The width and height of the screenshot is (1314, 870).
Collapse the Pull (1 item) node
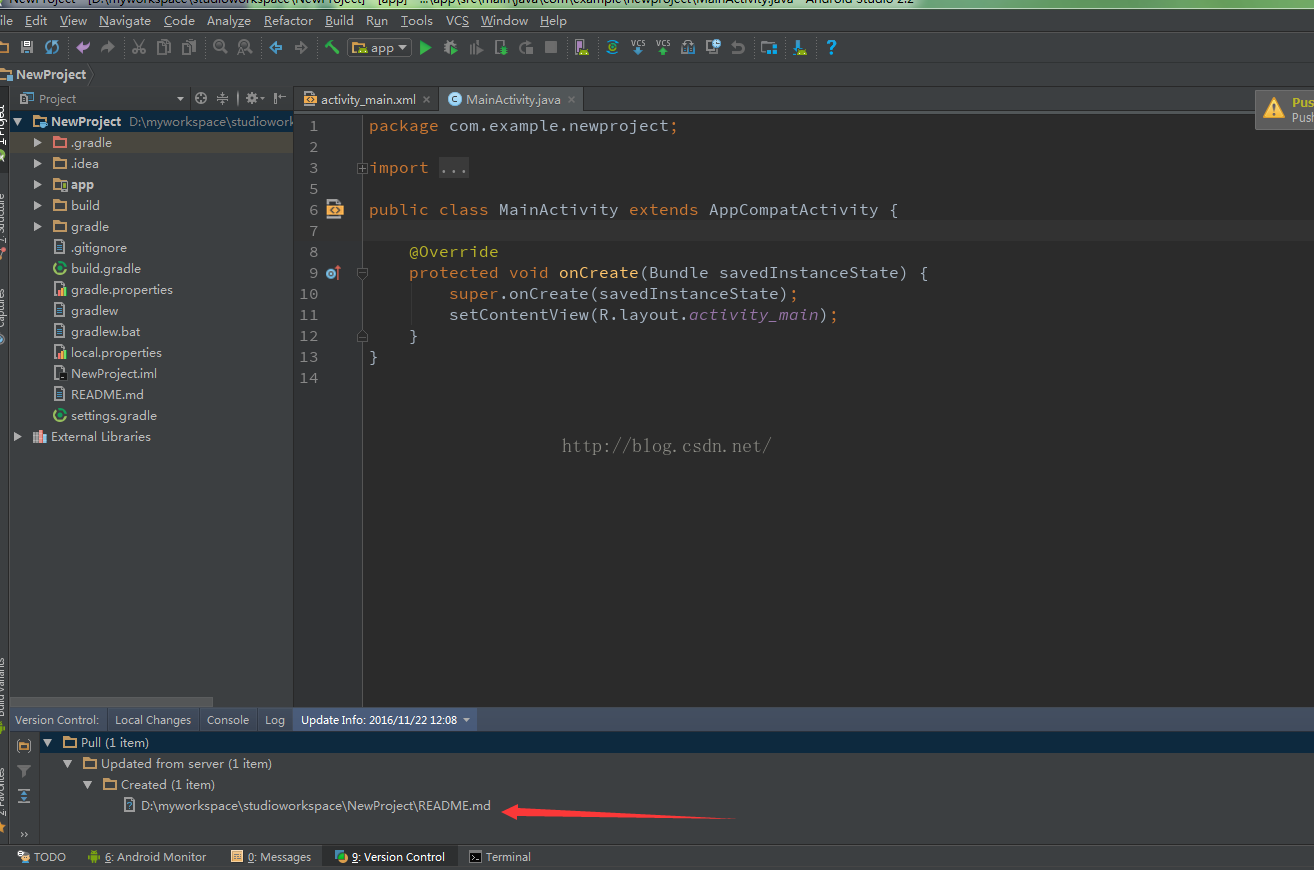pyautogui.click(x=48, y=742)
